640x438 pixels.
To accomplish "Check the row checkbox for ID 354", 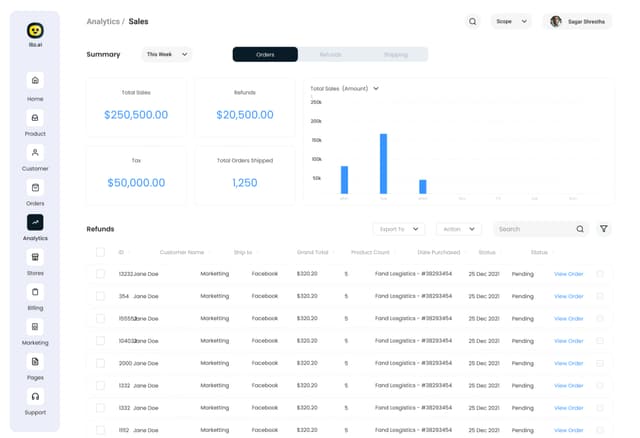I will 100,296.
